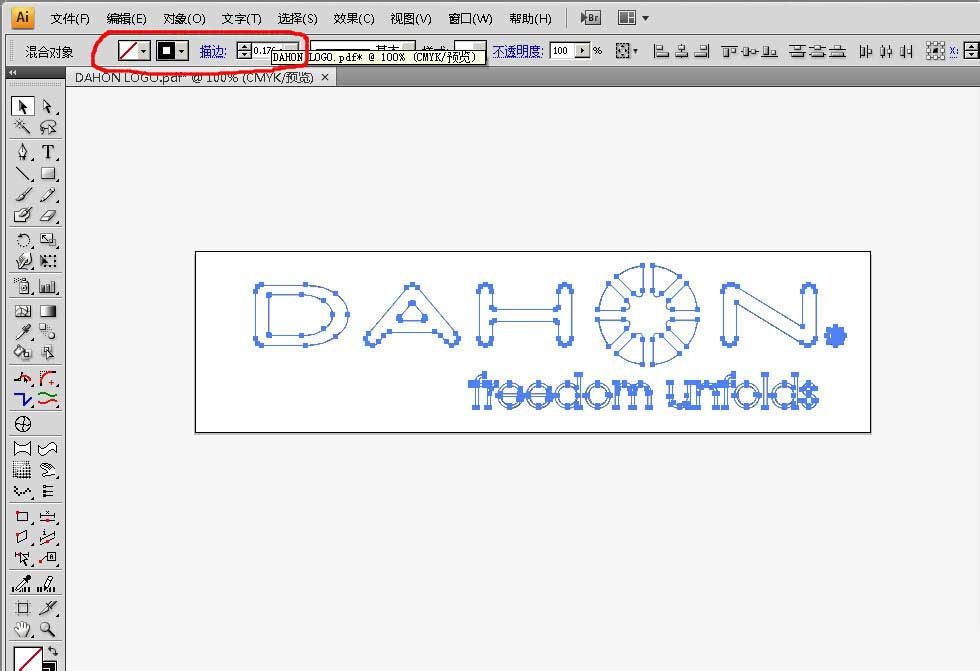The image size is (980, 671).
Task: Click Horizontal Align Center icon
Action: 681,51
